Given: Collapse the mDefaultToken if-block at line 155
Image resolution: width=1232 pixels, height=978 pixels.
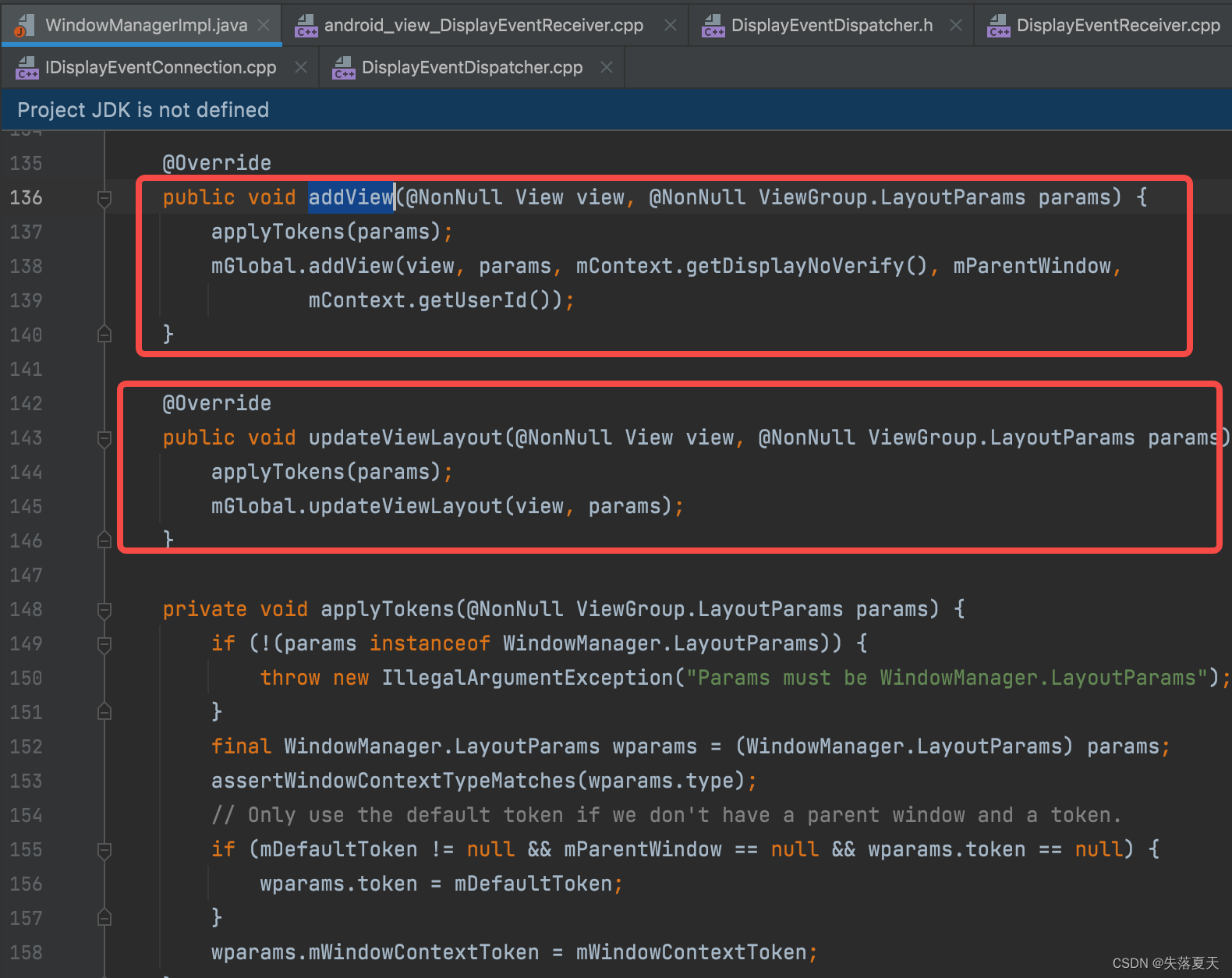Looking at the screenshot, I should 104,850.
